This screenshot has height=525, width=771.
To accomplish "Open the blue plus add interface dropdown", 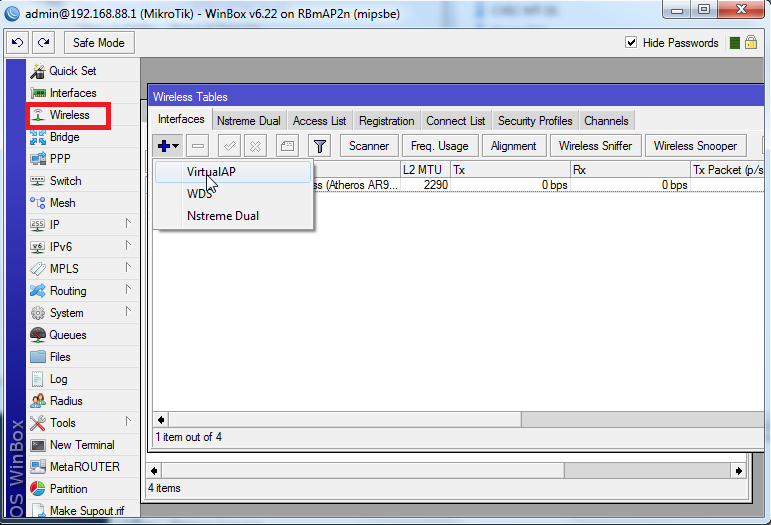I will coord(167,146).
